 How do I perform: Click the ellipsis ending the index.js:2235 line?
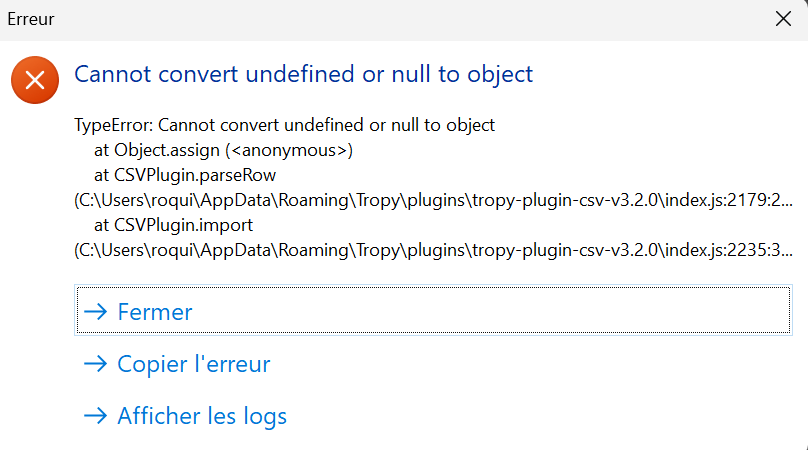click(785, 251)
